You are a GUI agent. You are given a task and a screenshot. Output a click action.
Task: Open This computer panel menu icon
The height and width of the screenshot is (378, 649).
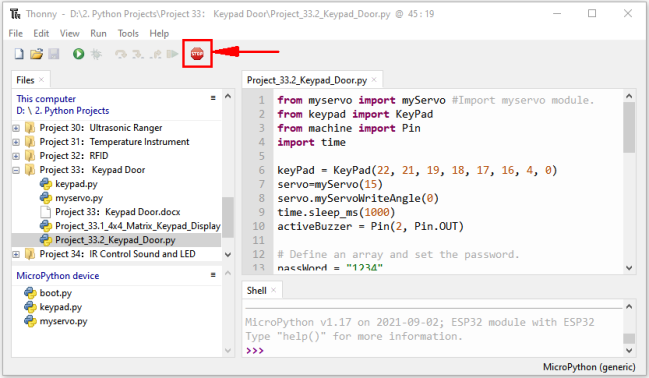(x=213, y=98)
